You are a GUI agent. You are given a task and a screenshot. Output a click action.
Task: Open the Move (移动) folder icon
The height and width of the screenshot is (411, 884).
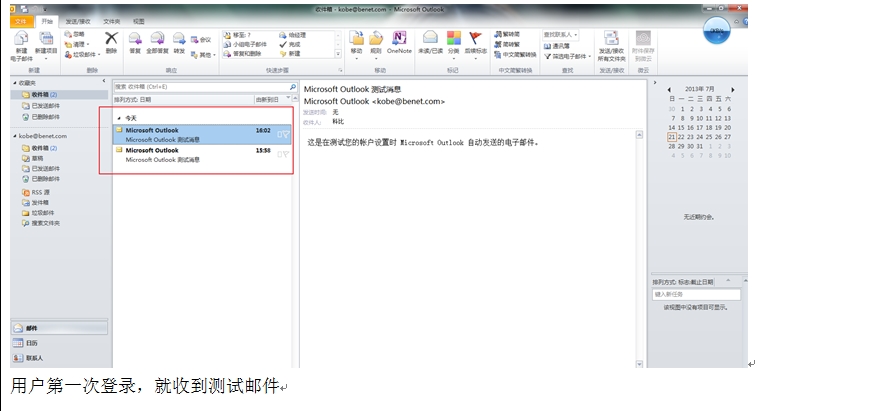[356, 38]
